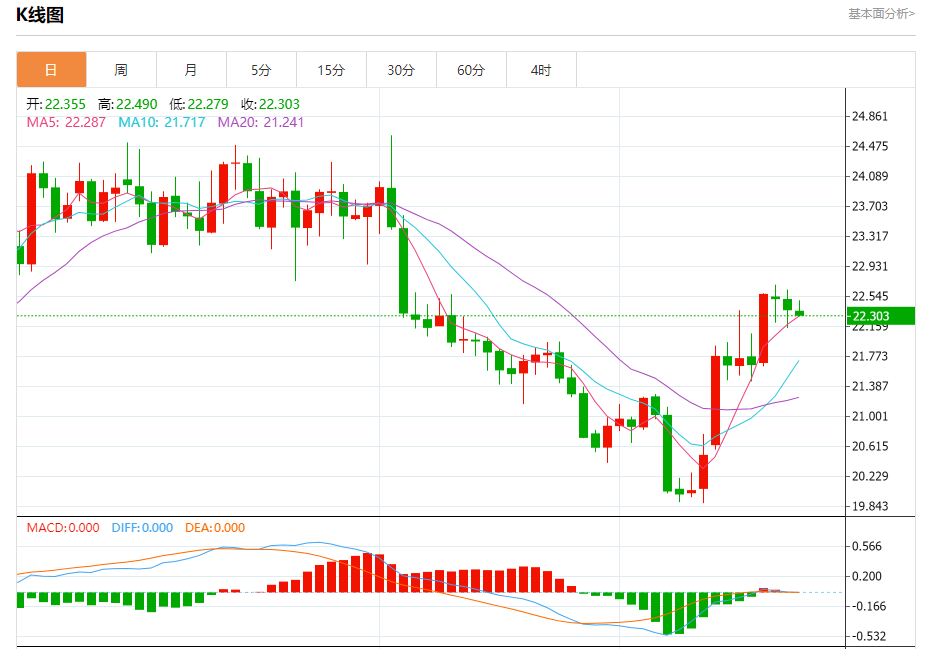Click the 24.089 price axis label
The image size is (930, 649).
coord(870,176)
